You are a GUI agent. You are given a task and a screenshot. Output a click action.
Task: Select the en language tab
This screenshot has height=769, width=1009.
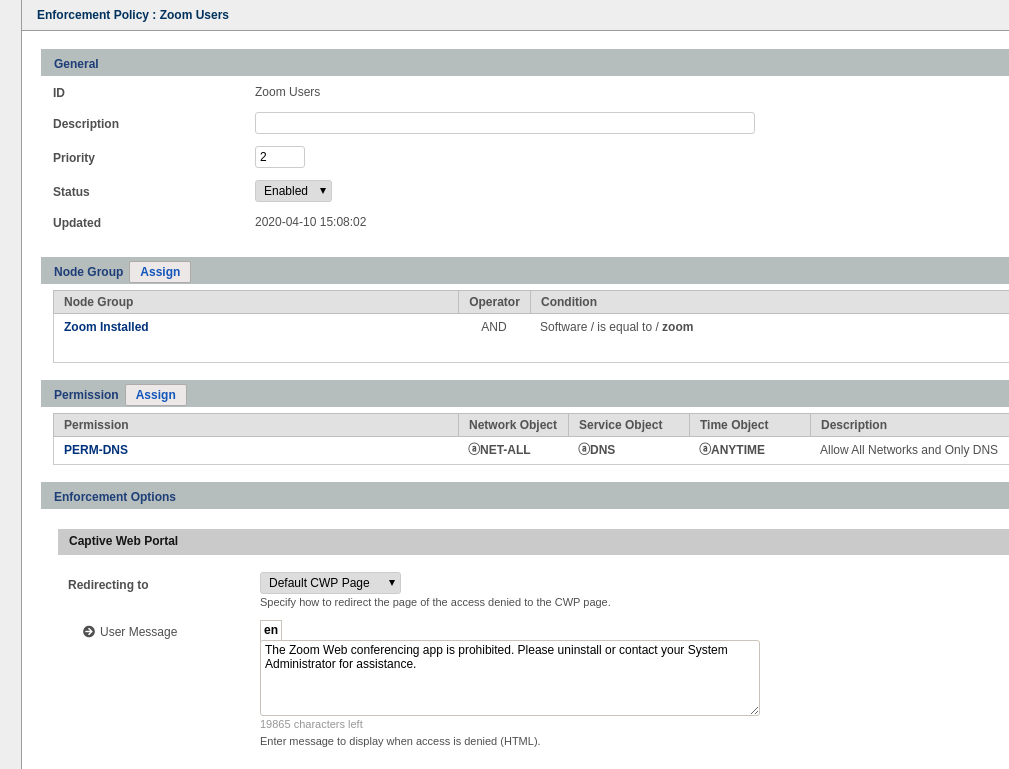pyautogui.click(x=271, y=630)
